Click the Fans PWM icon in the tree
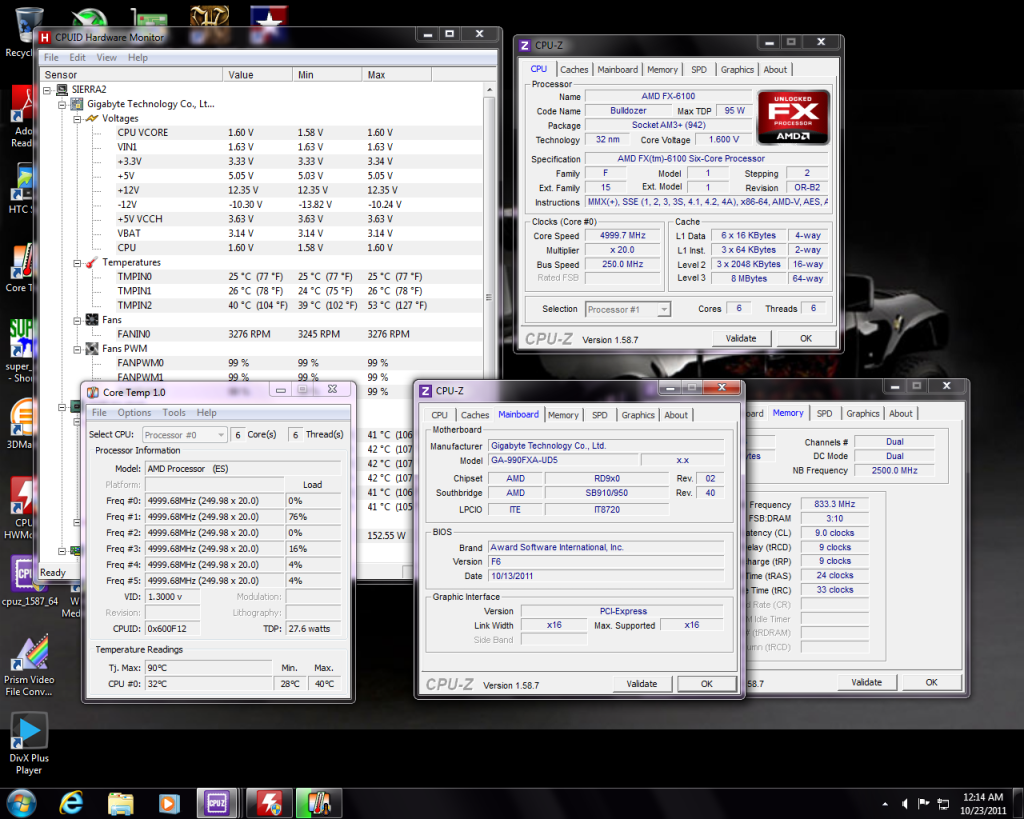Image resolution: width=1024 pixels, height=819 pixels. tap(92, 349)
